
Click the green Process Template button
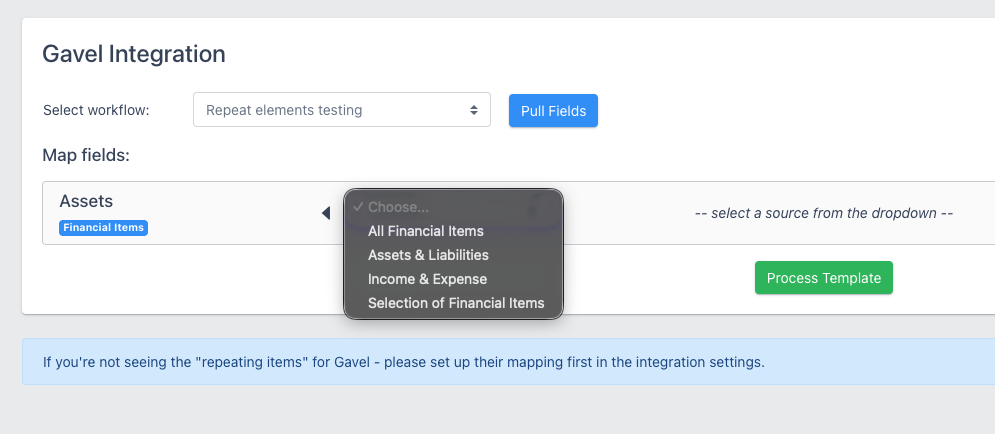(824, 278)
